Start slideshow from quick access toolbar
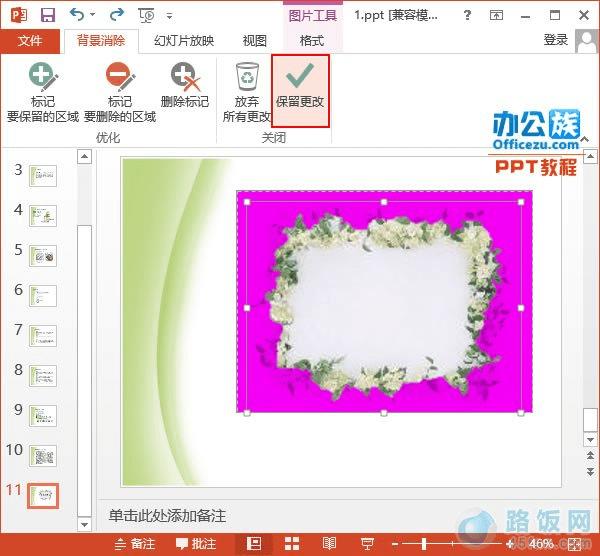600x556 pixels. pyautogui.click(x=146, y=16)
